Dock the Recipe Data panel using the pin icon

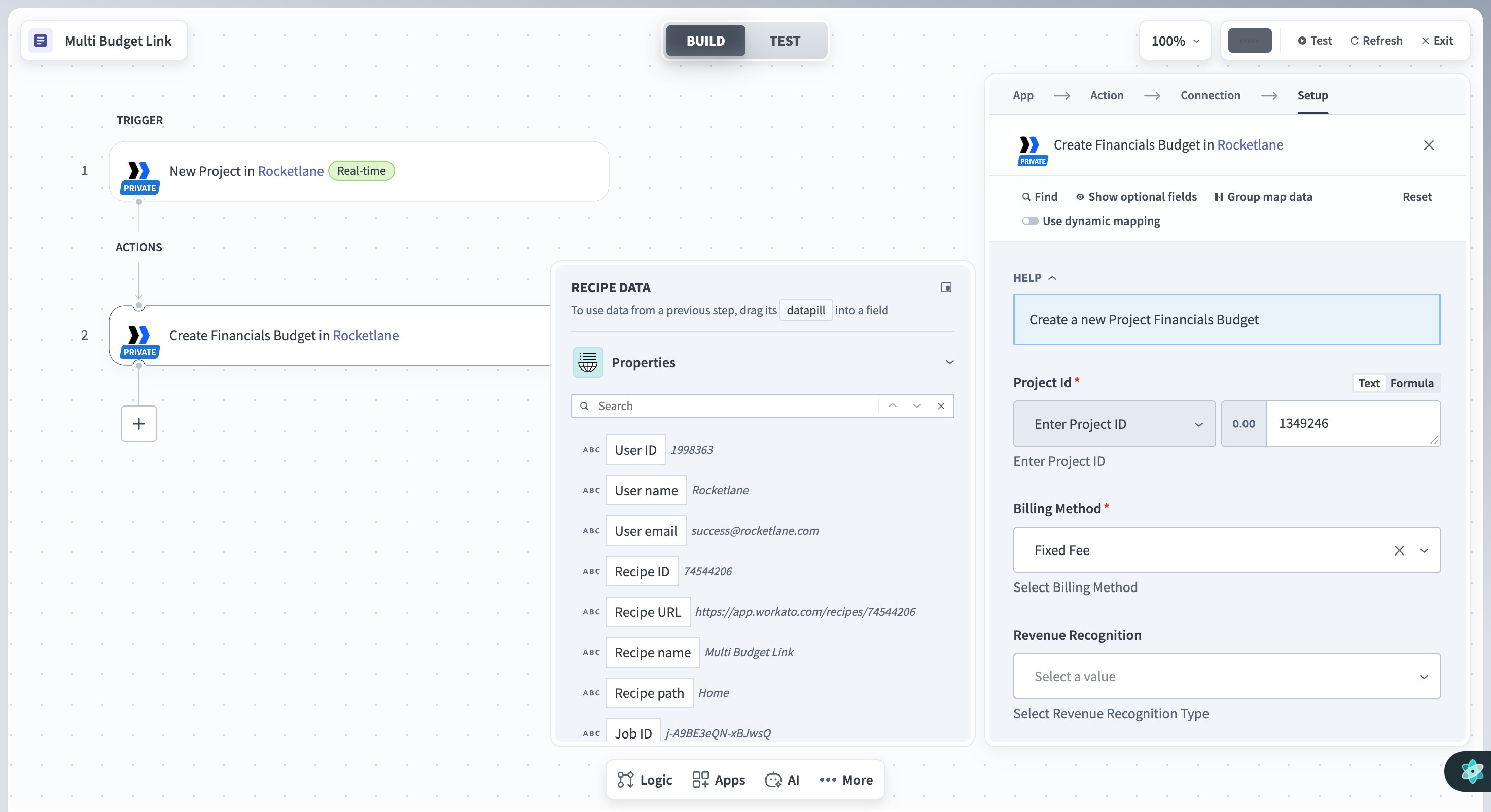tap(946, 287)
